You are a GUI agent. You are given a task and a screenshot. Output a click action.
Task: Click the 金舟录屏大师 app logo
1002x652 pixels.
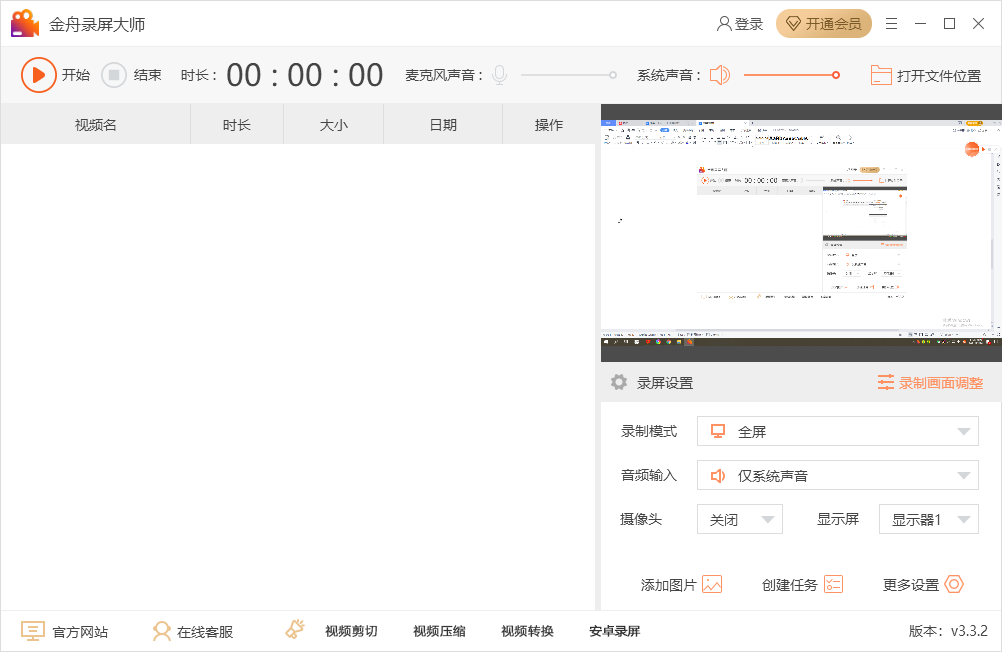[25, 24]
